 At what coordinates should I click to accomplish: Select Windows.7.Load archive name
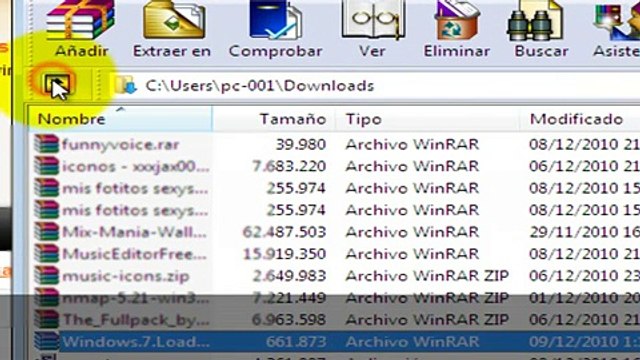pyautogui.click(x=136, y=342)
